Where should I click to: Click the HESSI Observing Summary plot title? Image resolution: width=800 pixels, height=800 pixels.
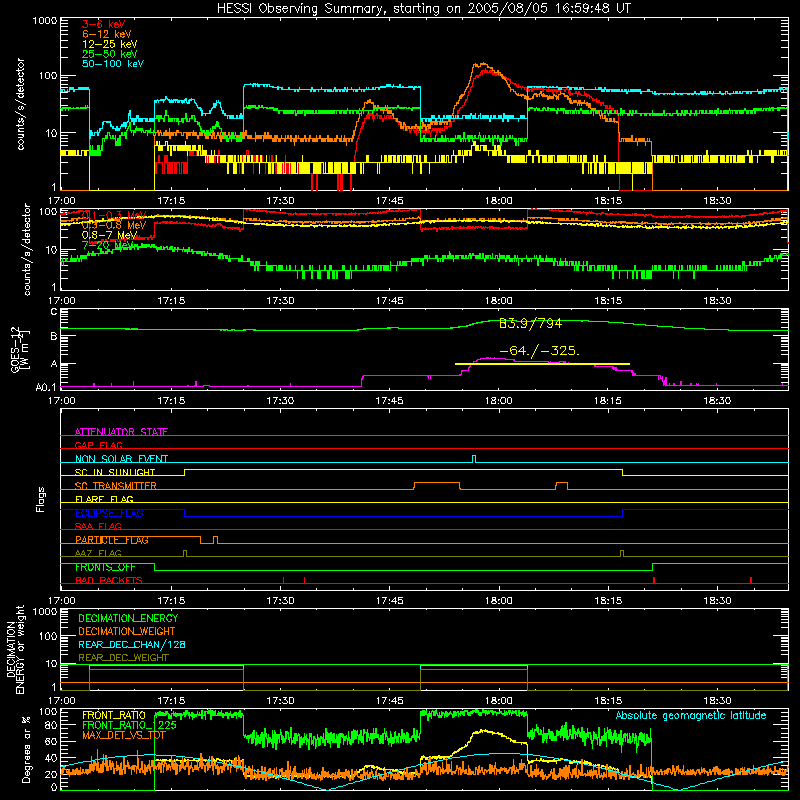[x=424, y=8]
